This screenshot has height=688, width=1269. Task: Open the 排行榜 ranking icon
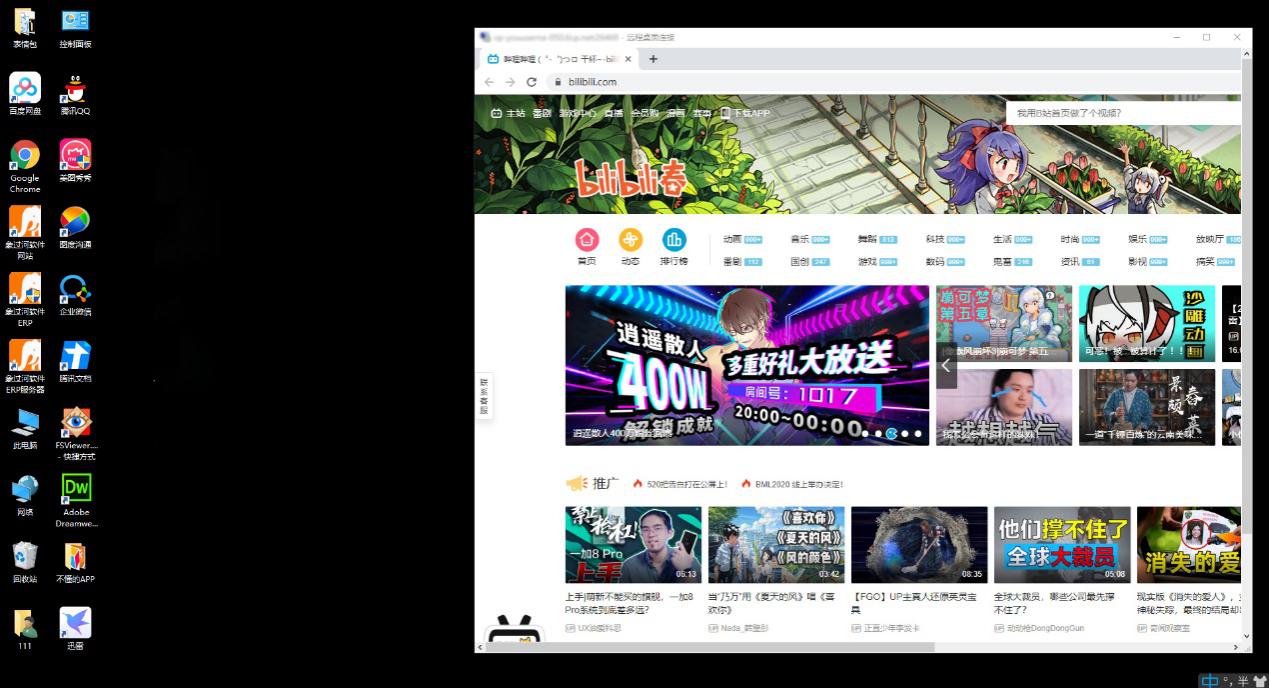674,239
